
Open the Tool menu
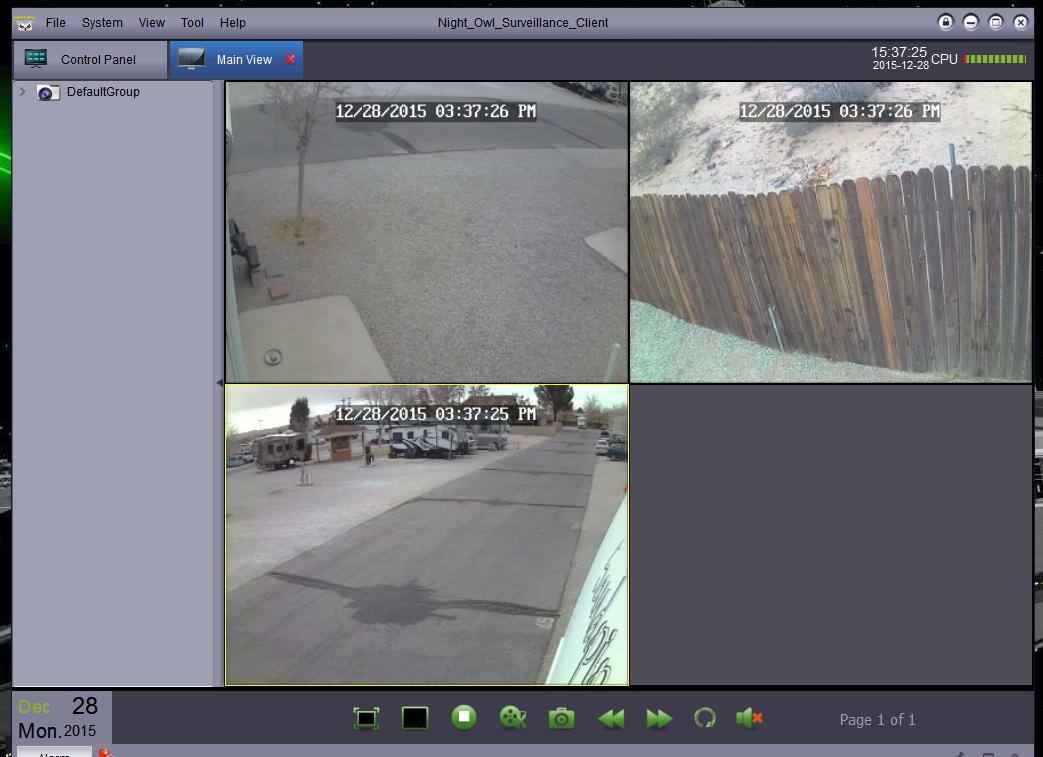coord(192,22)
